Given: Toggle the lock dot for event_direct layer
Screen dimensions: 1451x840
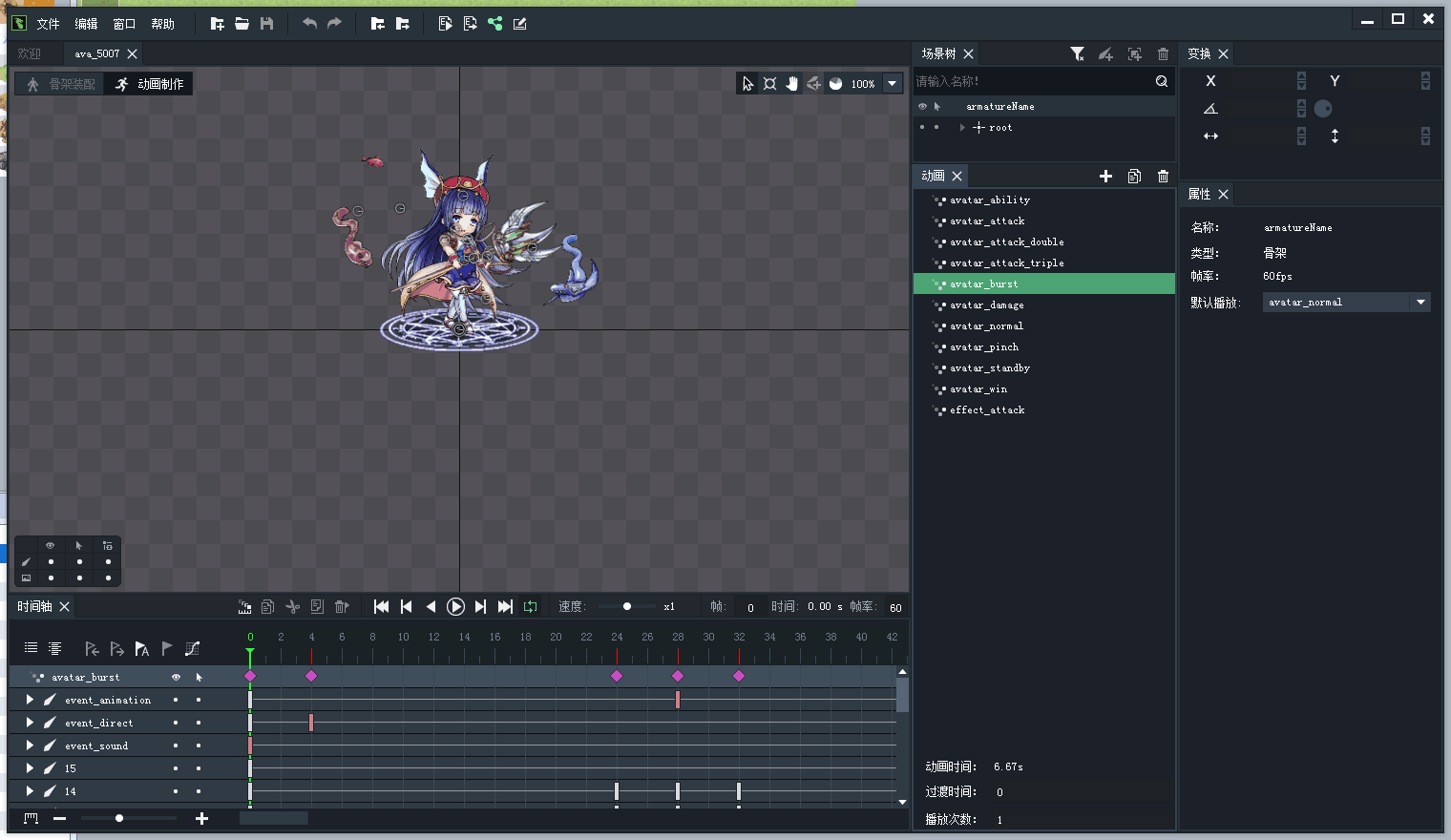Looking at the screenshot, I should pyautogui.click(x=199, y=723).
